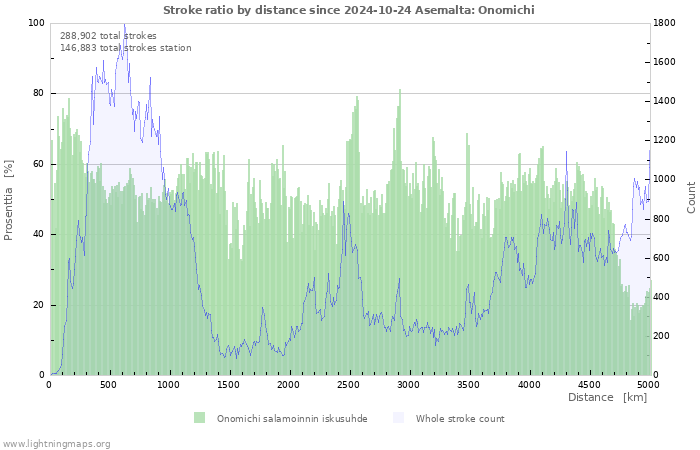The height and width of the screenshot is (450, 700).
Task: Click the 'Count' right axis label
Action: (x=691, y=197)
